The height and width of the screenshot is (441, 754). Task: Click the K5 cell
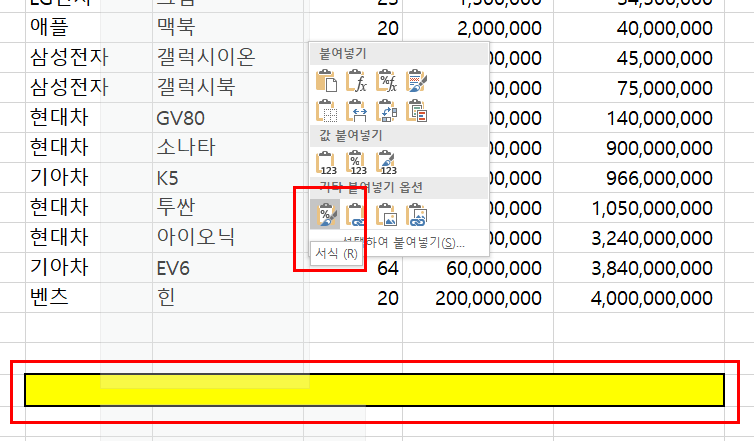pos(228,177)
